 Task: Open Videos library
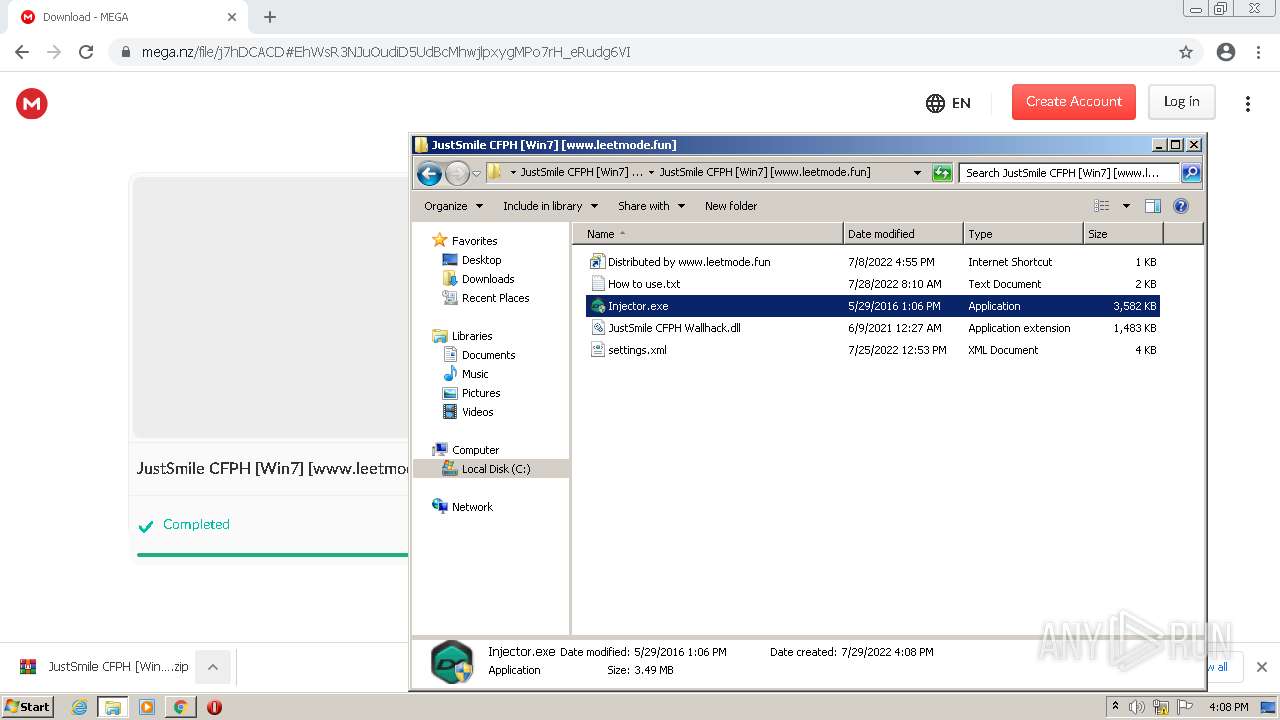tap(468, 412)
